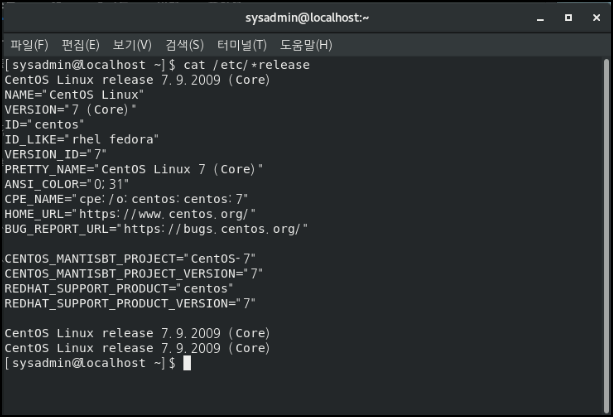Click the NAME="CentOS Linux" line
Image resolution: width=613 pixels, height=417 pixels.
point(74,95)
